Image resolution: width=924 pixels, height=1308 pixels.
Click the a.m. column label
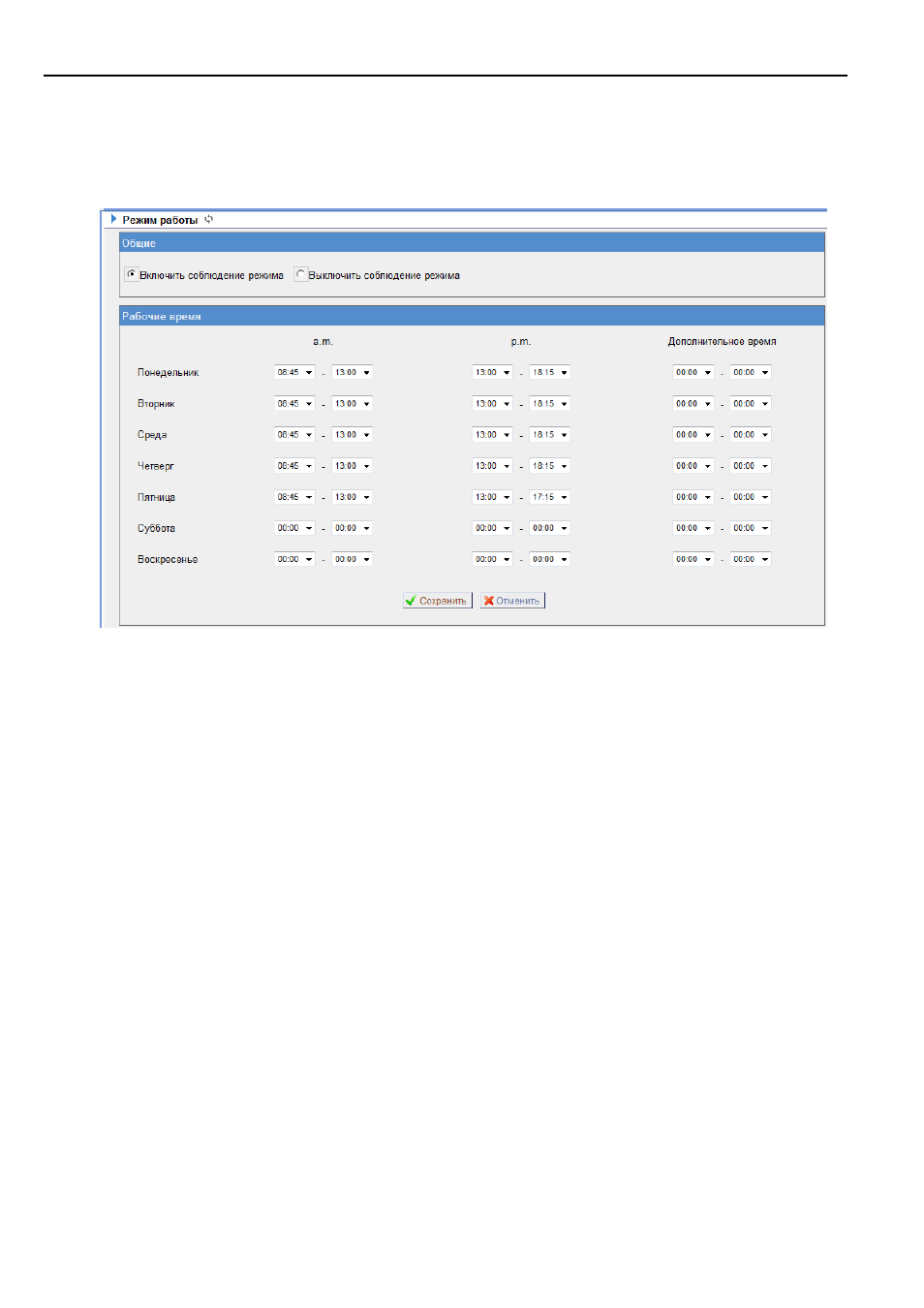tap(323, 342)
